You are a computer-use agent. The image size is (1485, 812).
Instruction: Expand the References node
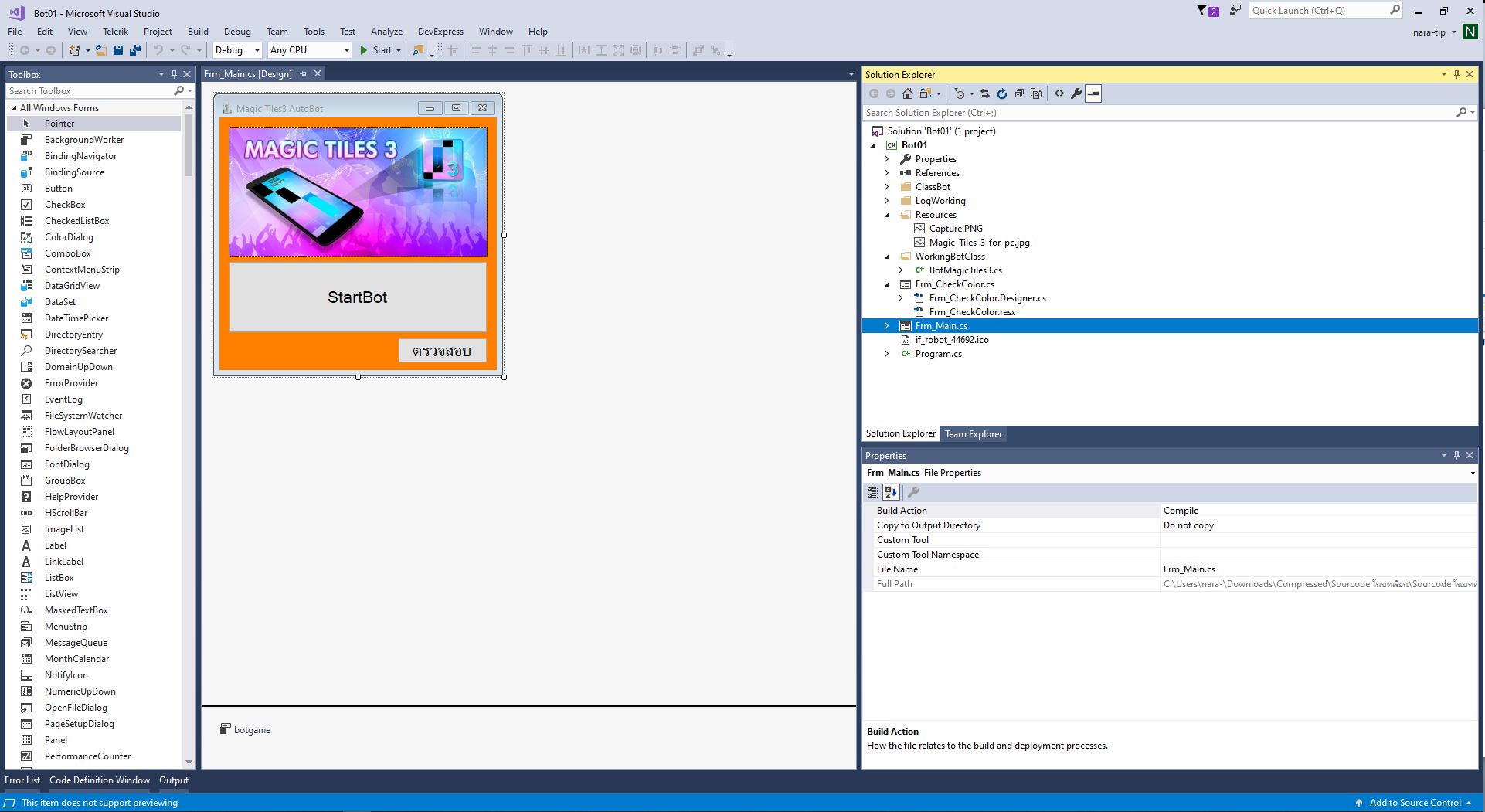click(887, 173)
